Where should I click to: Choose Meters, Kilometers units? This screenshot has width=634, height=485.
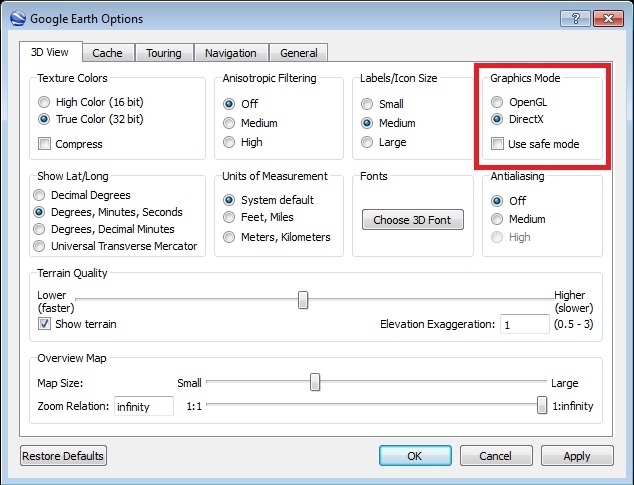(230, 237)
